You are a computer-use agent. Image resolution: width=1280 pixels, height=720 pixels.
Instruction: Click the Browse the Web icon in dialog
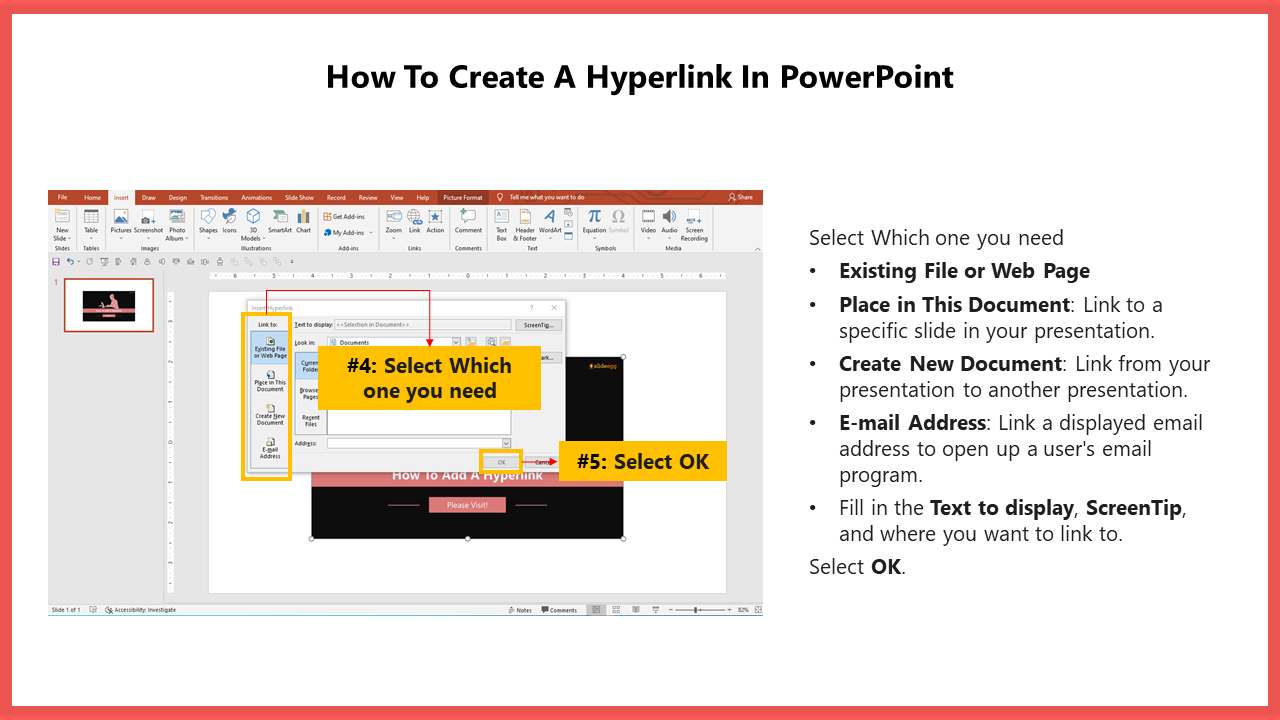[491, 342]
